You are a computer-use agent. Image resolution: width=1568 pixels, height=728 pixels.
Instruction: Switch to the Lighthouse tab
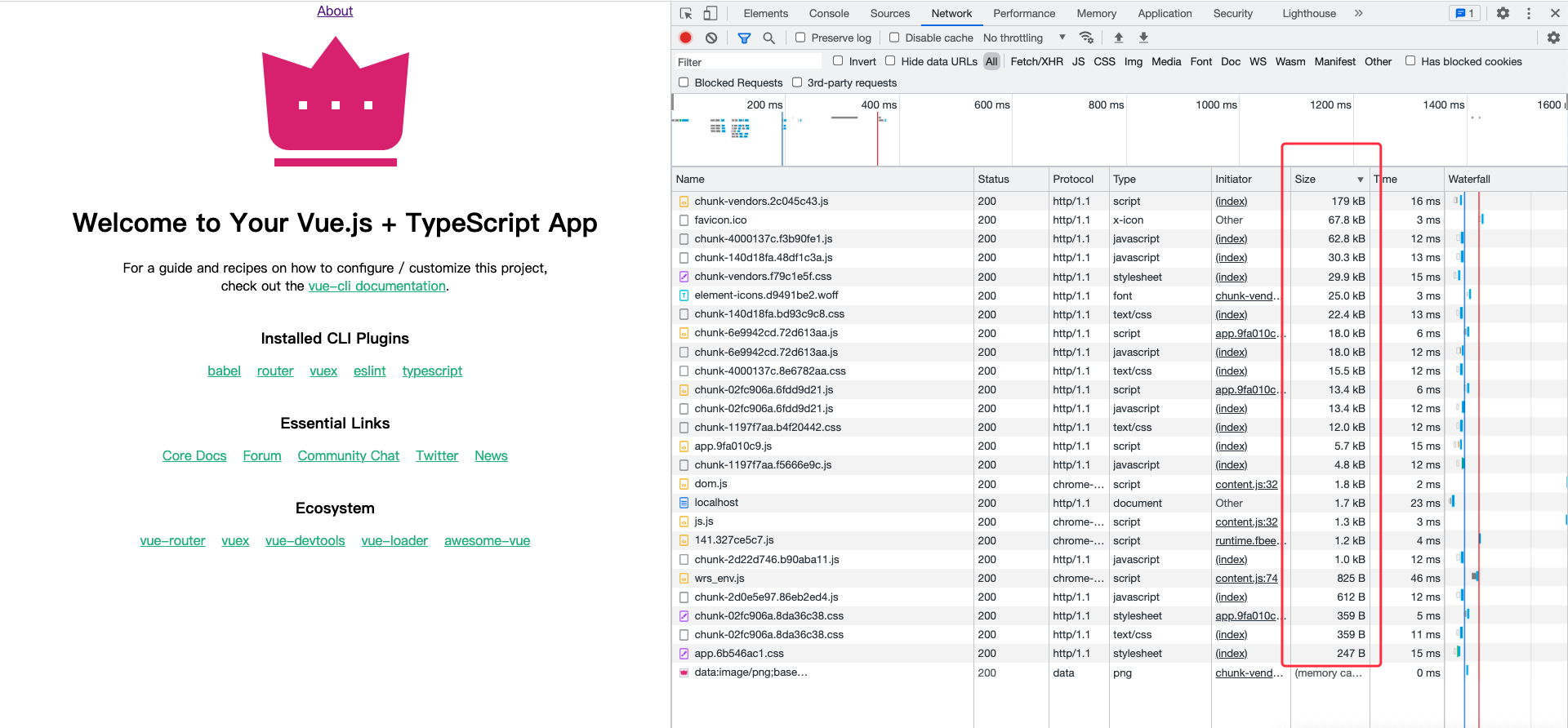(x=1309, y=13)
